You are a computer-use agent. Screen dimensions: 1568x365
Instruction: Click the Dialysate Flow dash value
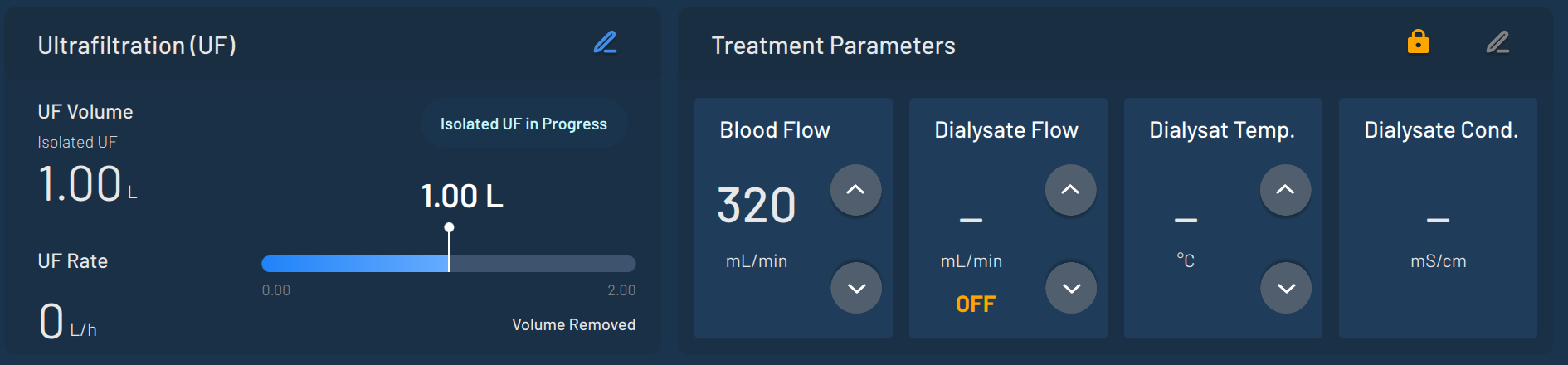[971, 220]
